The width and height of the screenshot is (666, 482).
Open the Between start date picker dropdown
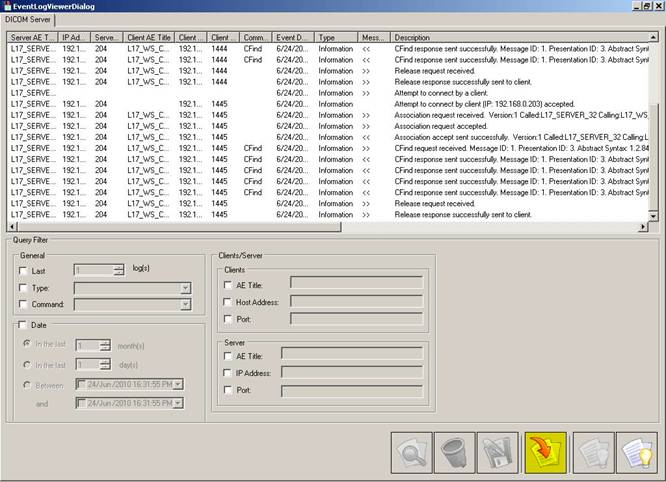click(x=178, y=384)
